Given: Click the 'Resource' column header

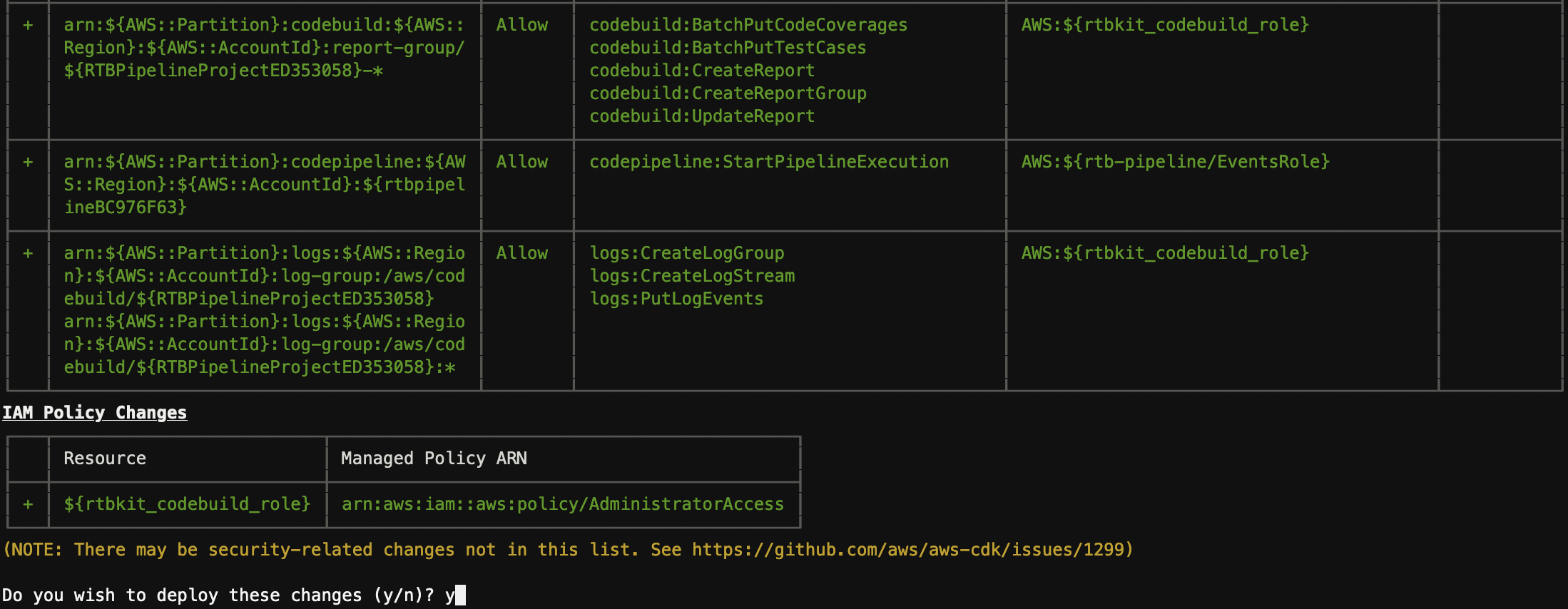Looking at the screenshot, I should click(105, 459).
